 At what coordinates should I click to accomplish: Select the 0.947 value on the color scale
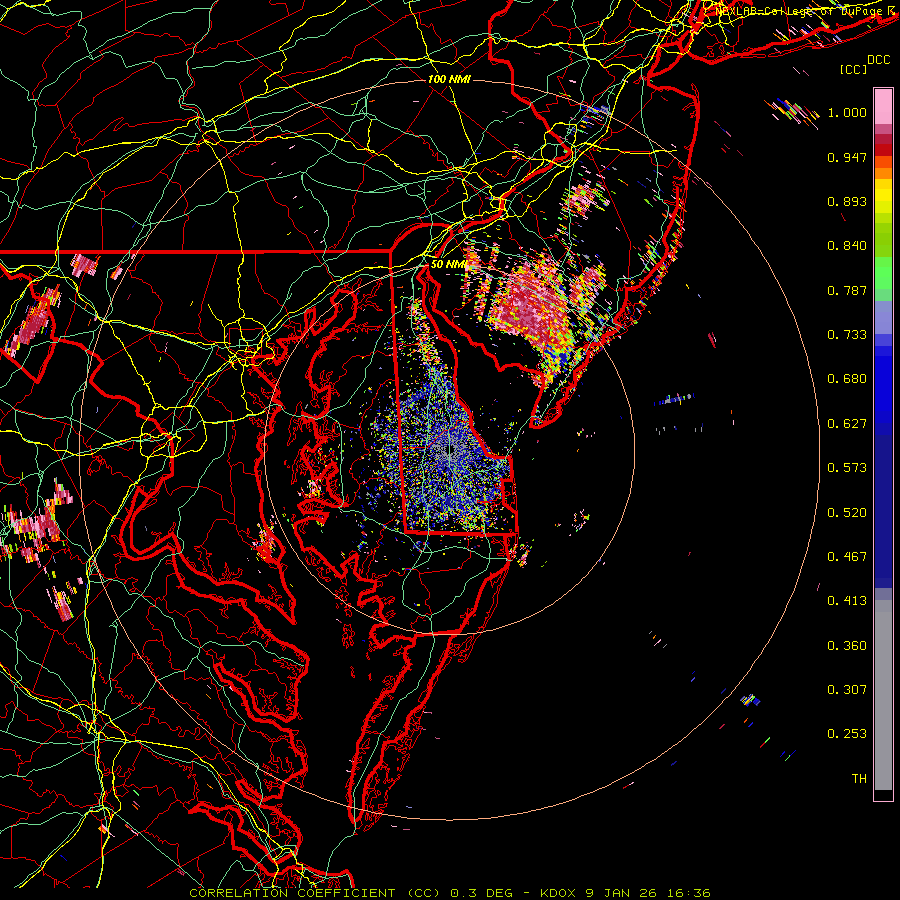coord(847,157)
